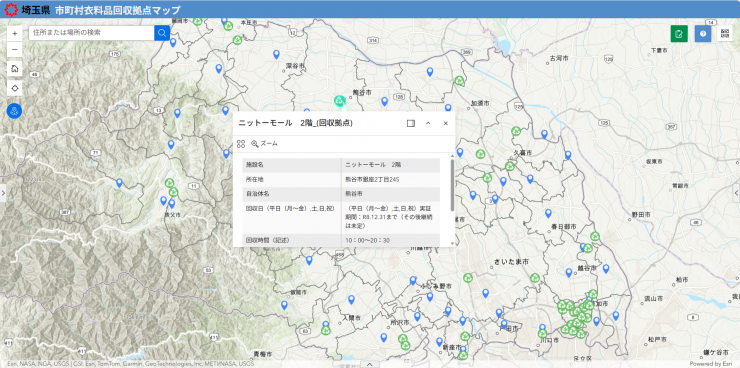740x368 pixels.
Task: Click the 柏市 map label
Action: (681, 280)
